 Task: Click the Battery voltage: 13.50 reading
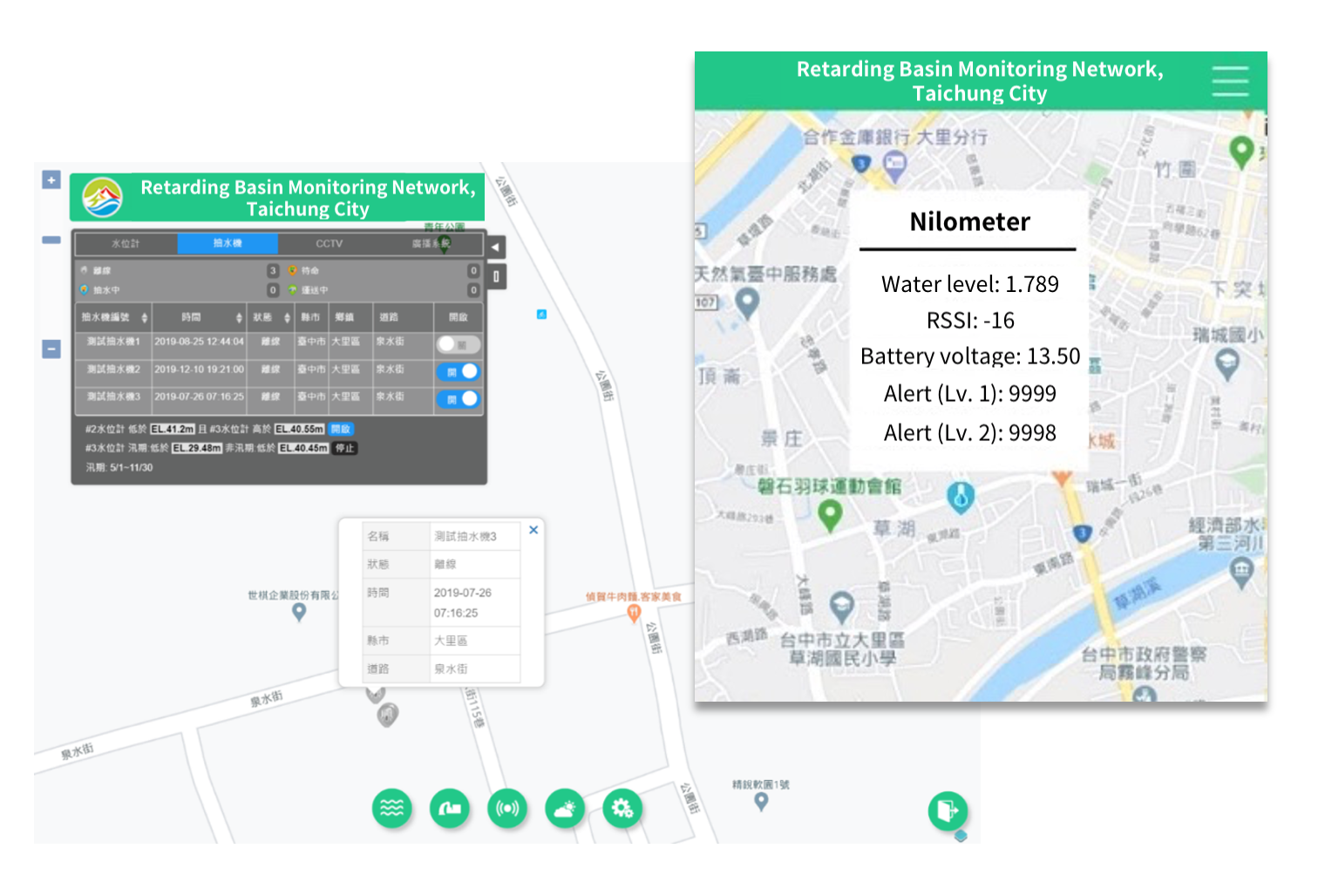(969, 356)
